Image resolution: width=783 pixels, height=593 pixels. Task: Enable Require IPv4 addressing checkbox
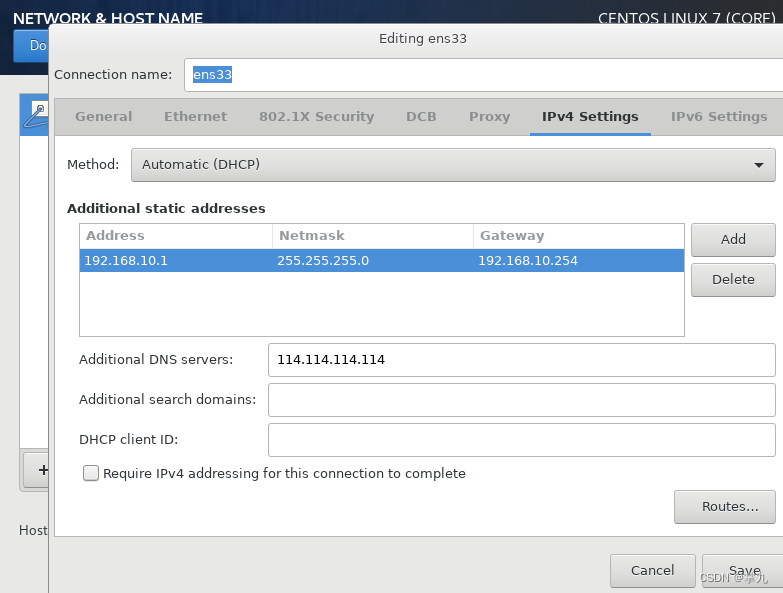pyautogui.click(x=91, y=473)
